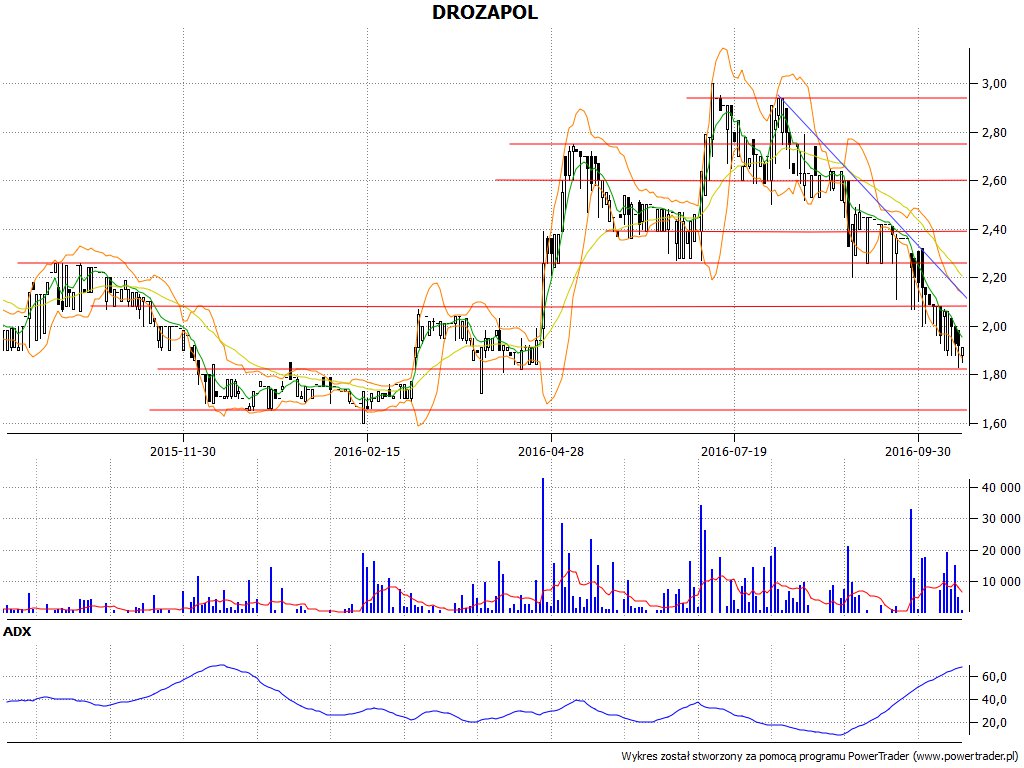Screen dimensions: 1024x768
Task: Select the 2016-09-30 date label
Action: [918, 451]
